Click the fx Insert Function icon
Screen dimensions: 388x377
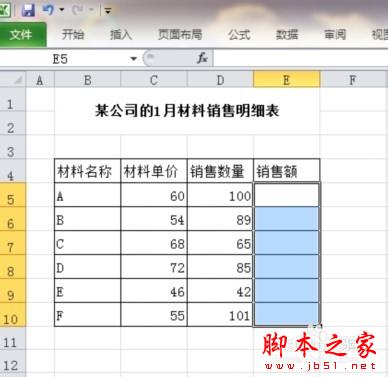pos(202,59)
